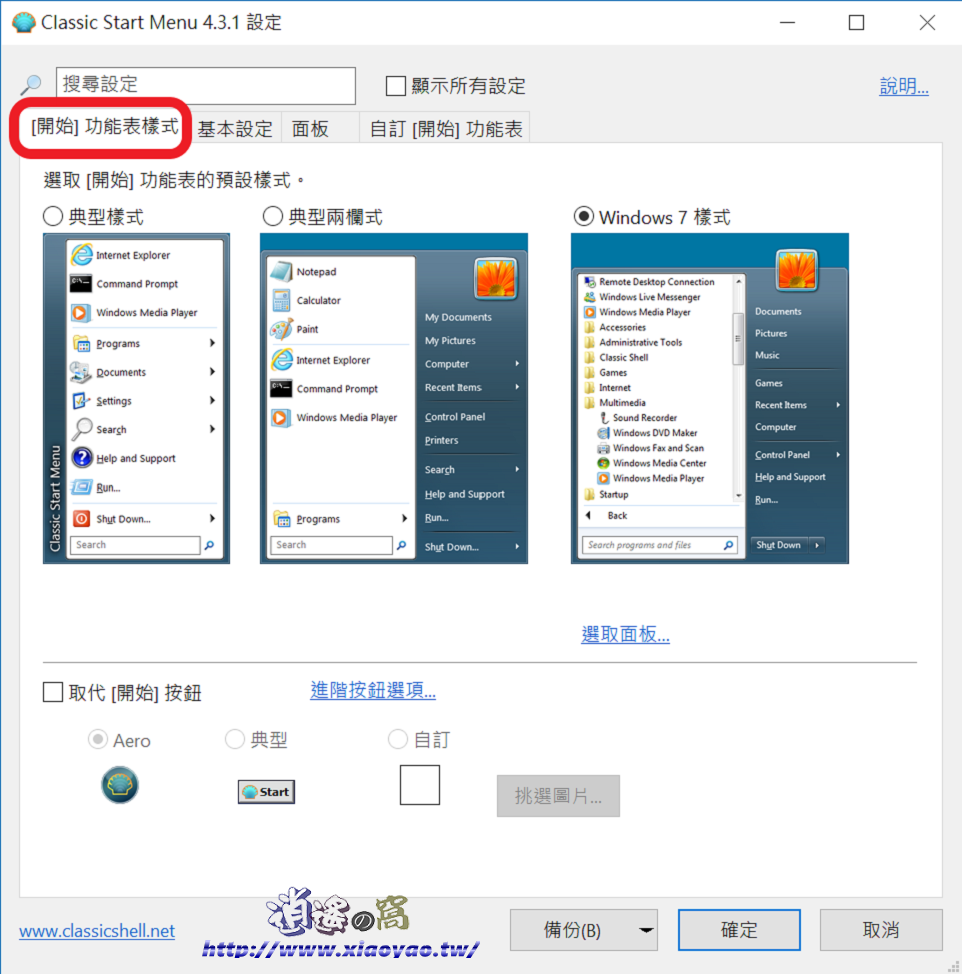Click the Notepad icon in two-column preview
Screen dimensions: 962x974
pos(281,271)
